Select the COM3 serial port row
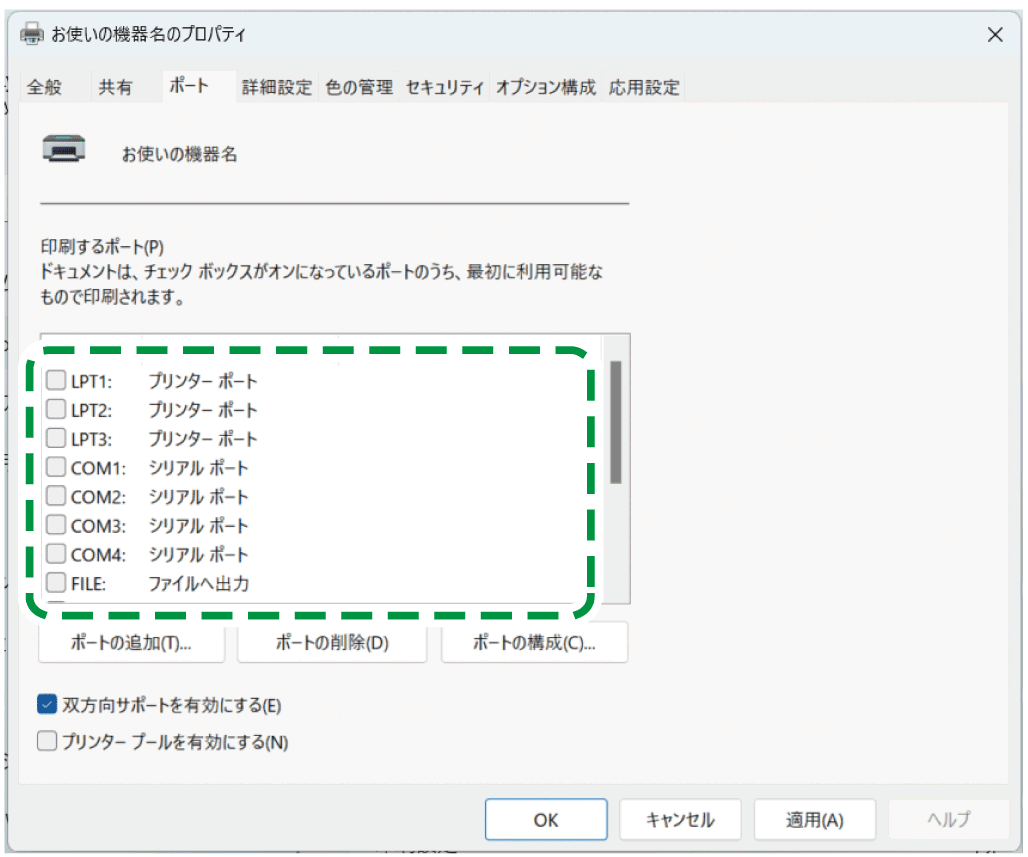This screenshot has height=857, width=1028. pyautogui.click(x=198, y=526)
